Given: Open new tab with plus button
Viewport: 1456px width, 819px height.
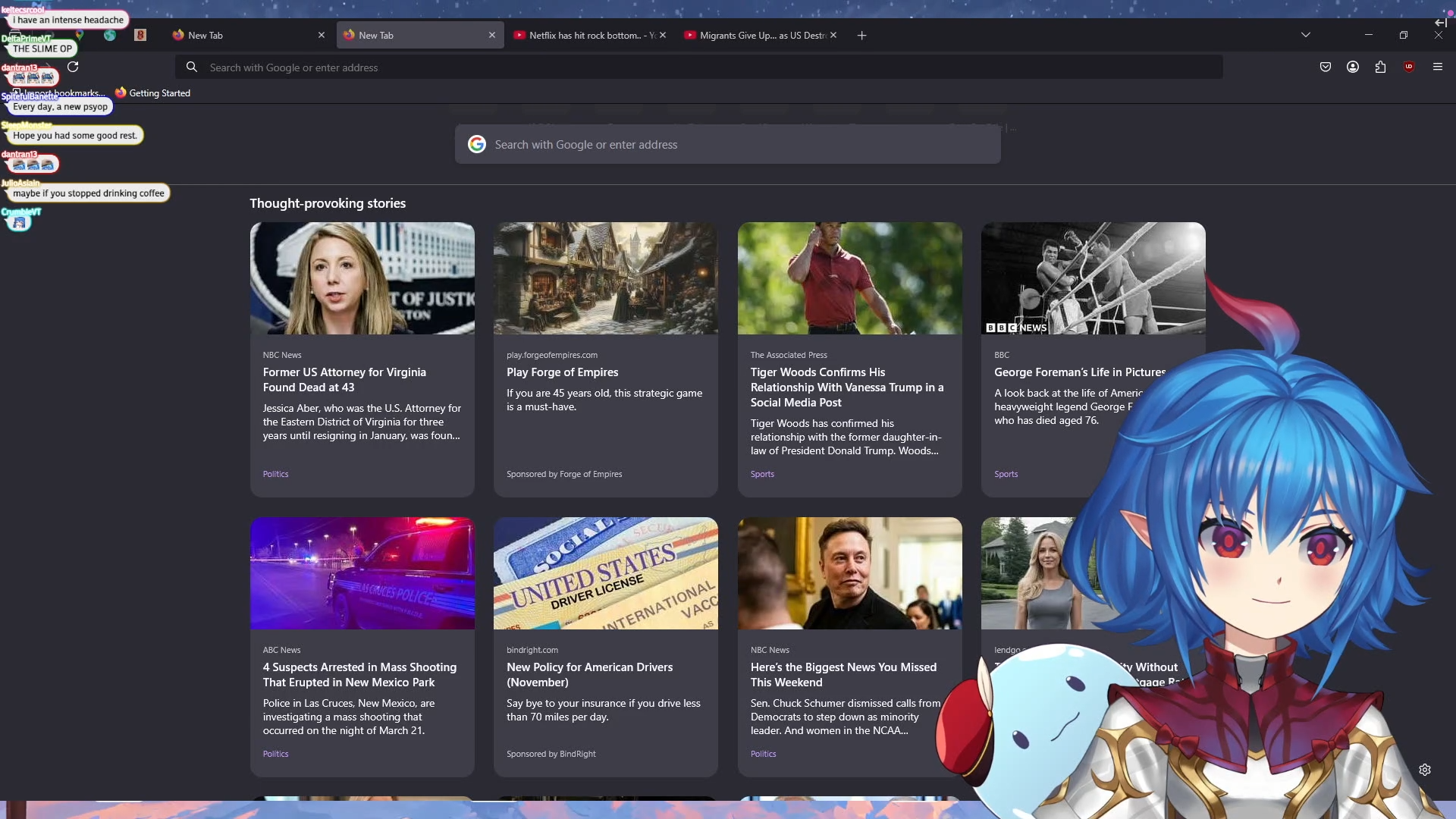Looking at the screenshot, I should [x=861, y=35].
